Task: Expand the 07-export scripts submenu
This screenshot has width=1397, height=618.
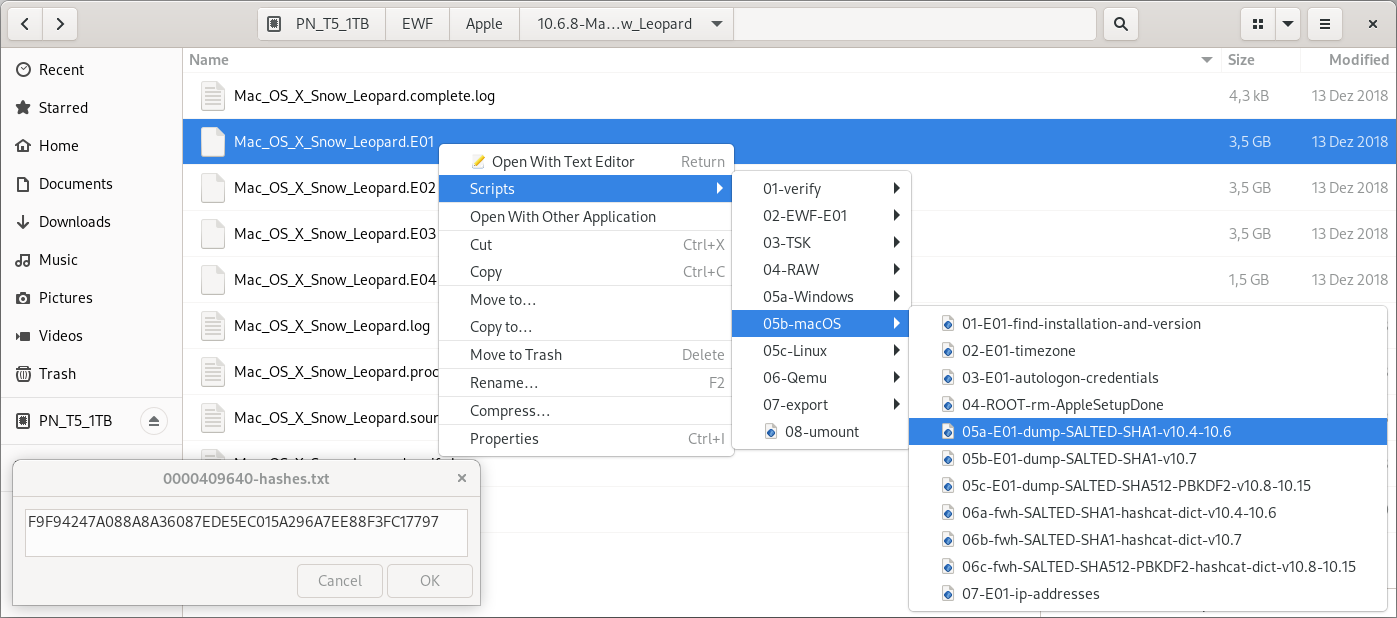Action: [821, 405]
